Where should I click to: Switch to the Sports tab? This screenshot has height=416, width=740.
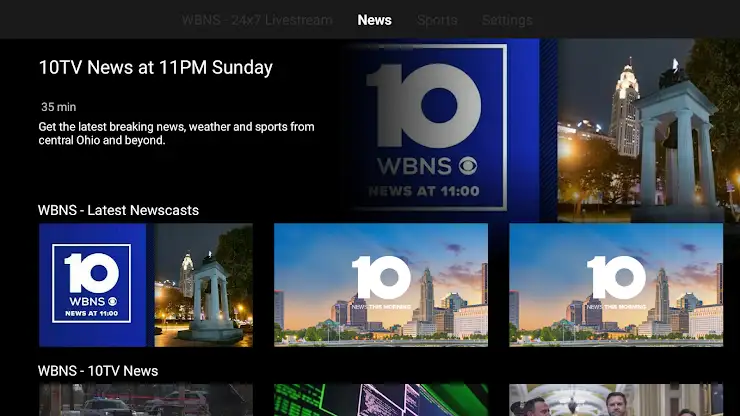click(437, 20)
